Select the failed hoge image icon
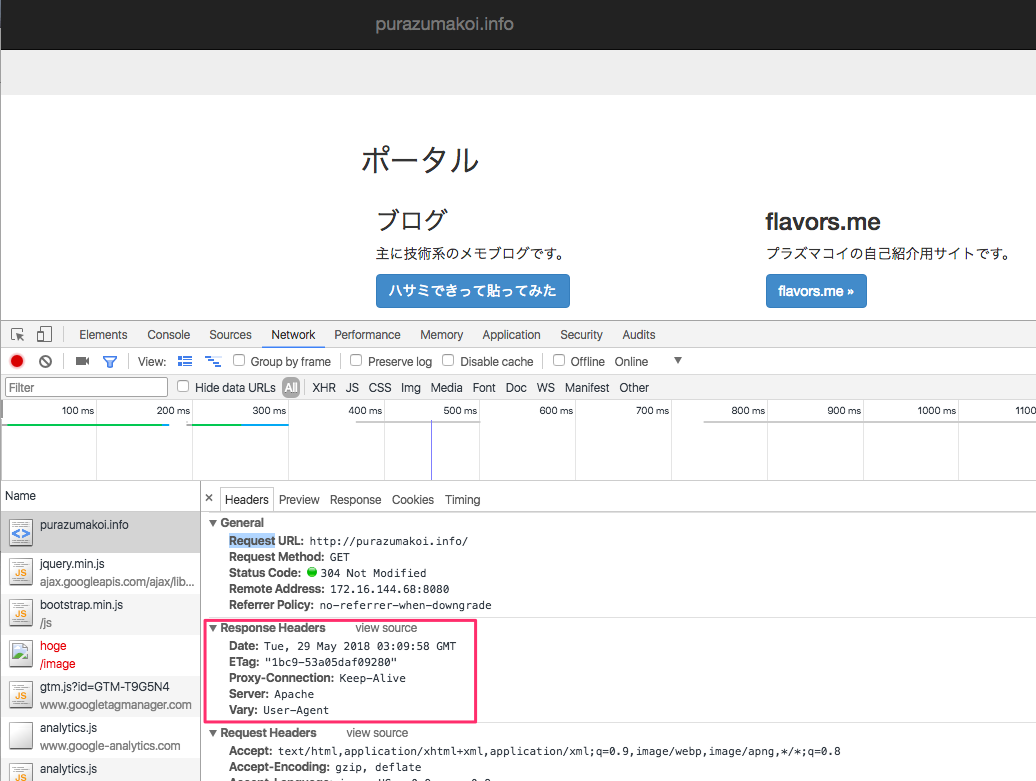Image resolution: width=1036 pixels, height=781 pixels. point(20,654)
